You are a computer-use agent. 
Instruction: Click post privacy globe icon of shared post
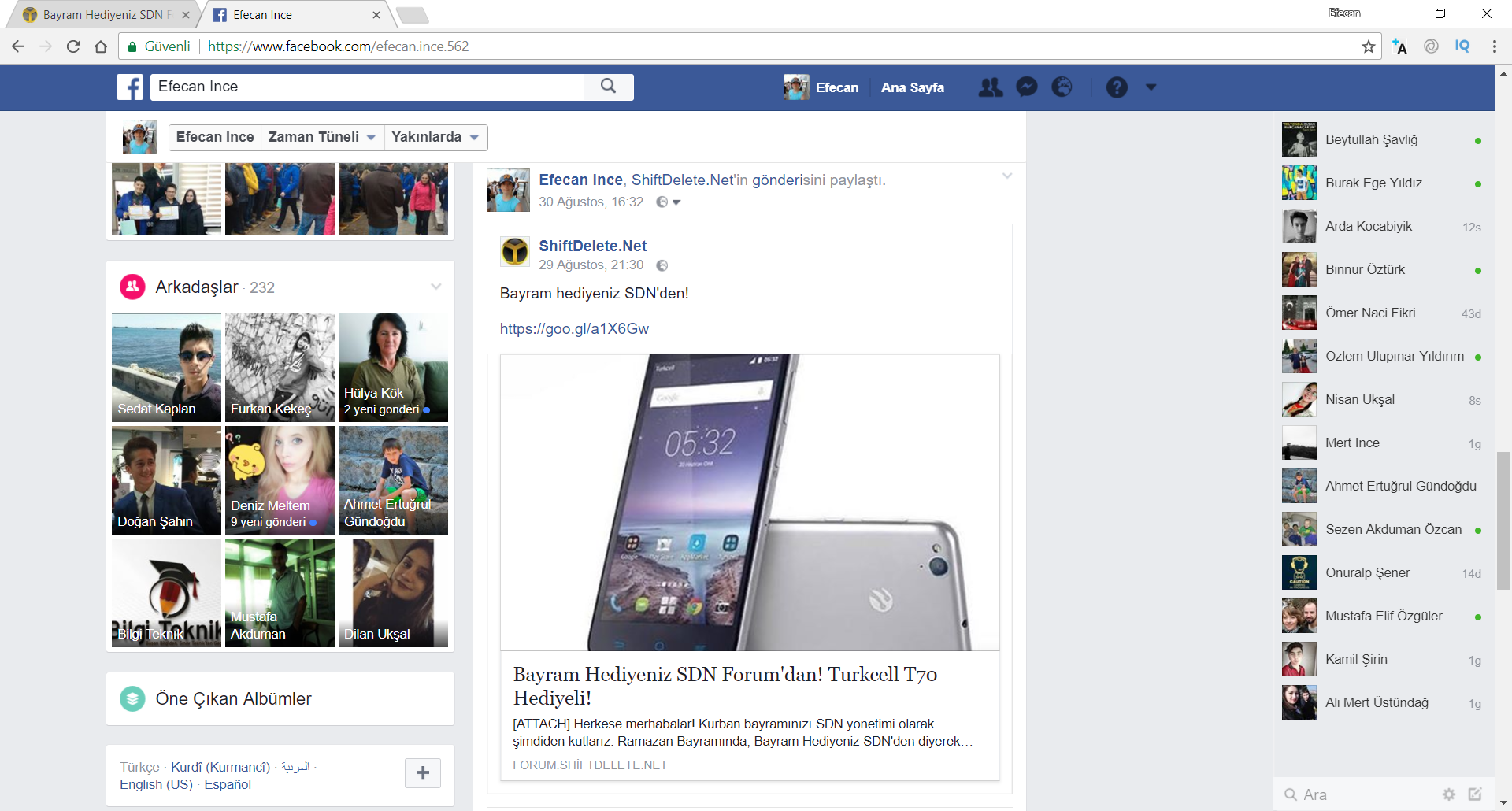pos(662,265)
